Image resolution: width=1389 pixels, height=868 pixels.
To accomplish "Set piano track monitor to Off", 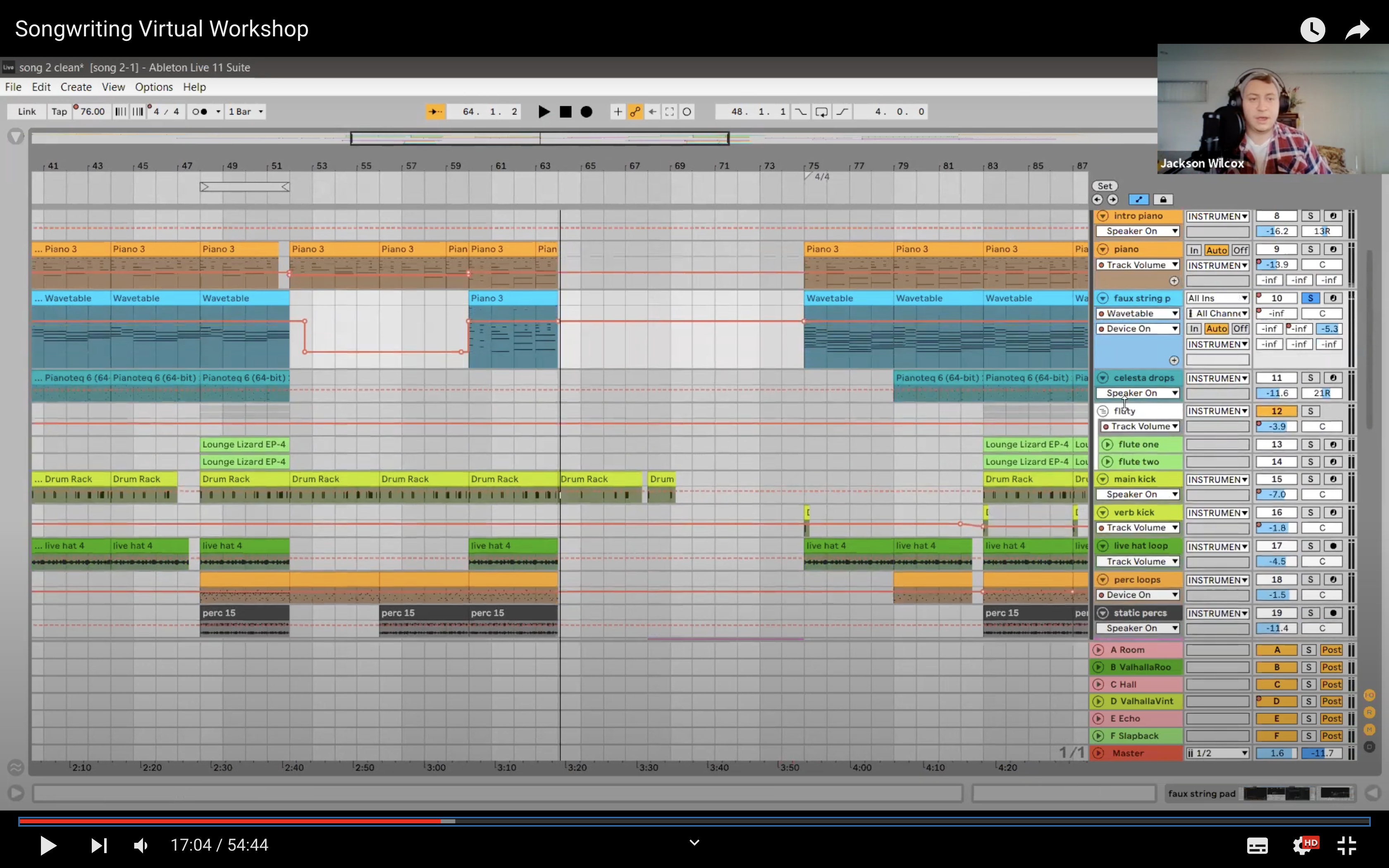I will [x=1240, y=250].
